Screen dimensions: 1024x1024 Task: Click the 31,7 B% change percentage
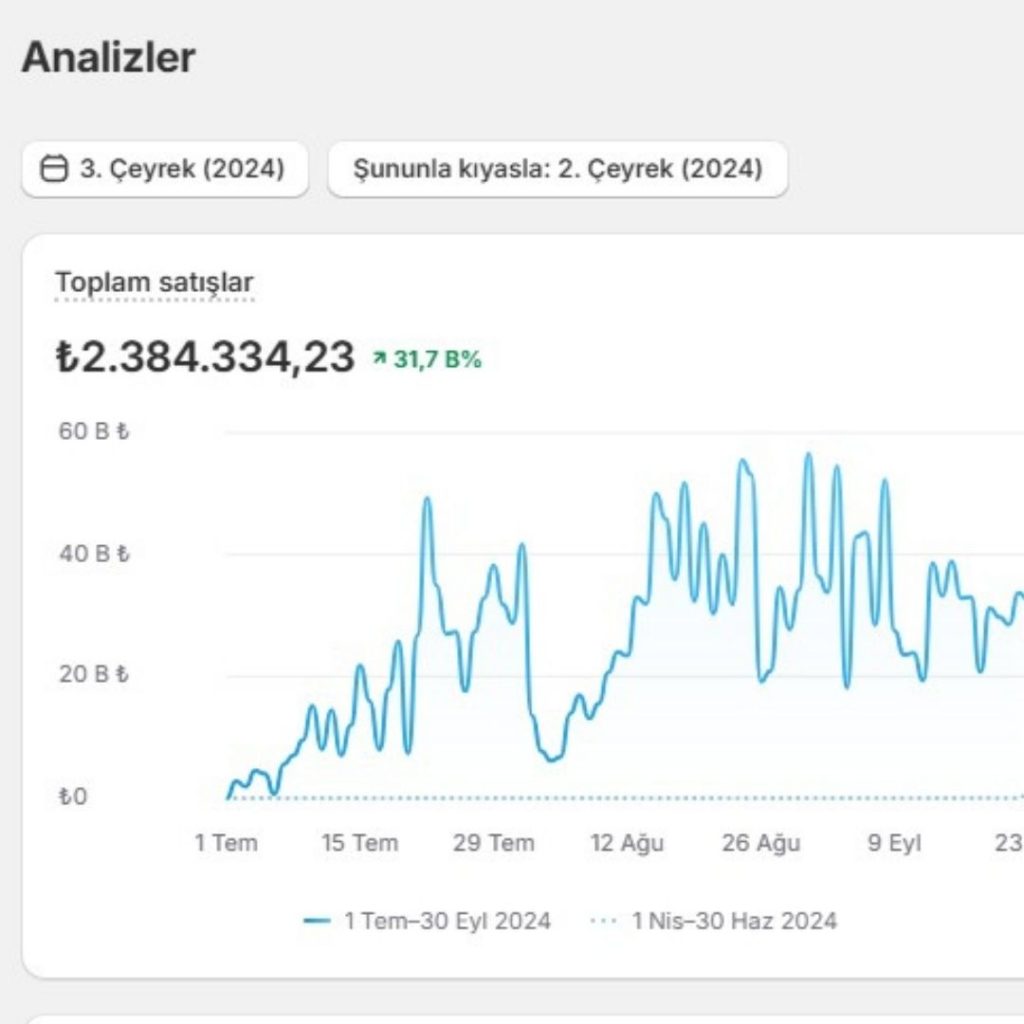[437, 359]
